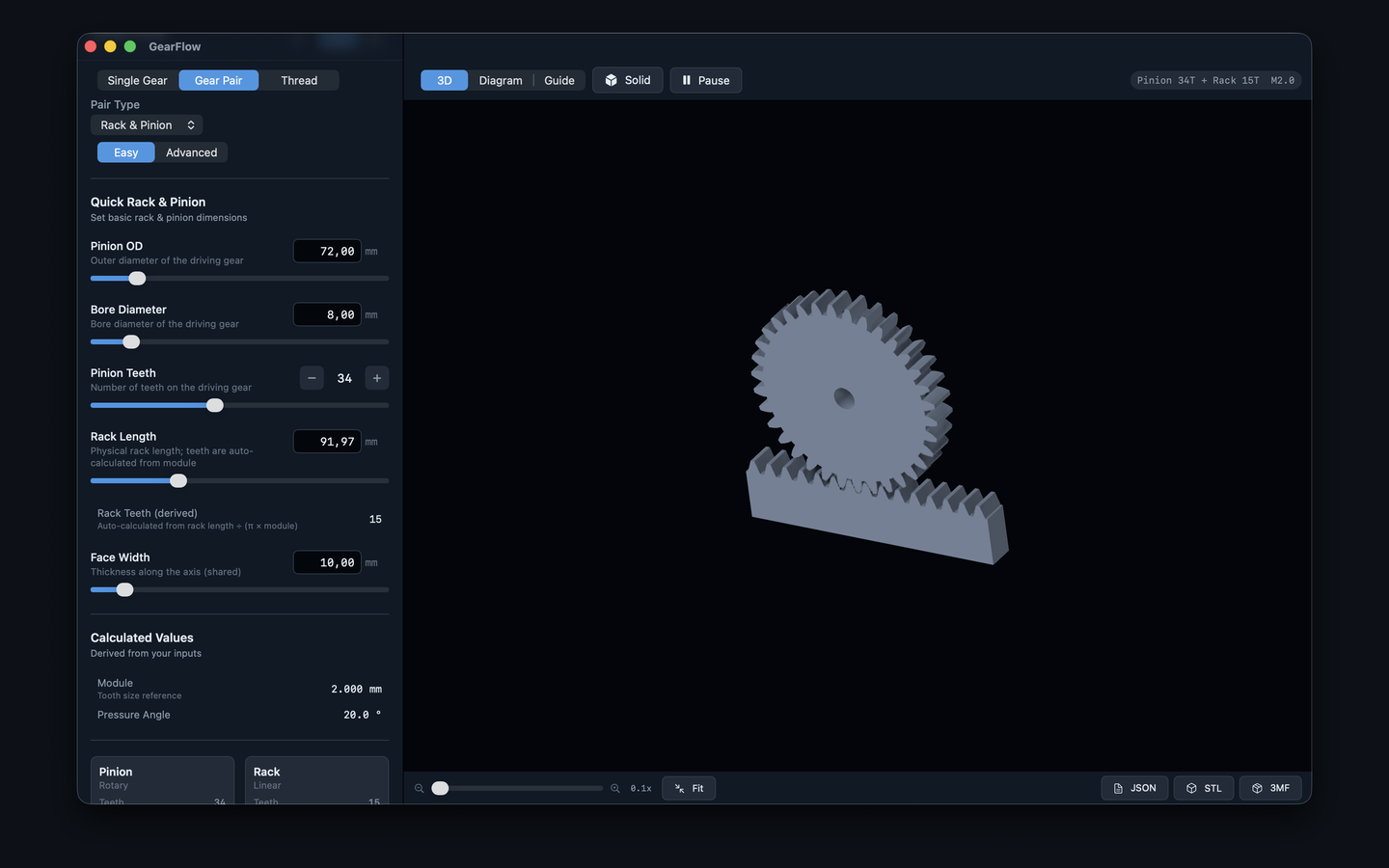Click the Rack Length value field
This screenshot has width=1389, height=868.
coord(327,442)
